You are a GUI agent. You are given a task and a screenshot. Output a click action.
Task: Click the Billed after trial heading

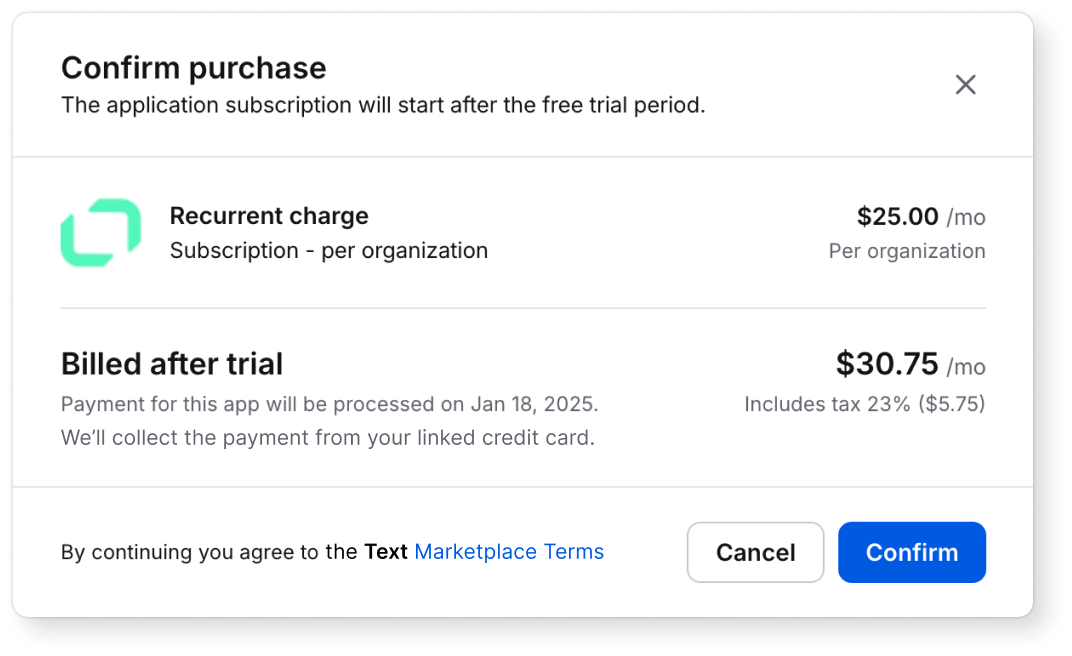pos(171,364)
